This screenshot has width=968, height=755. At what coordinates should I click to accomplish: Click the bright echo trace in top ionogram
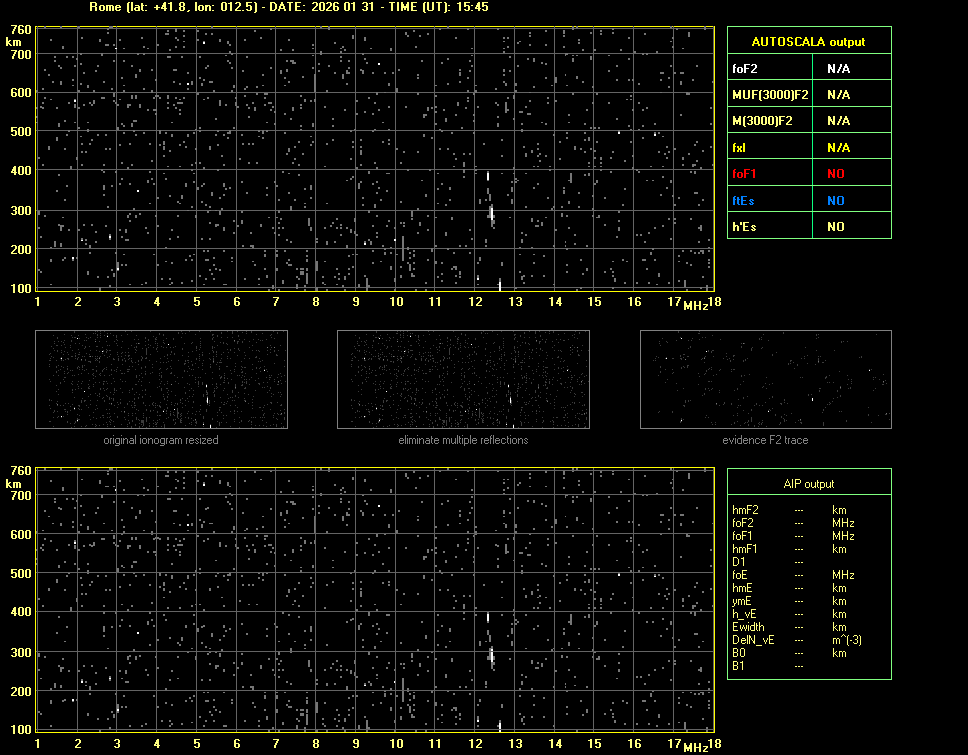[491, 212]
